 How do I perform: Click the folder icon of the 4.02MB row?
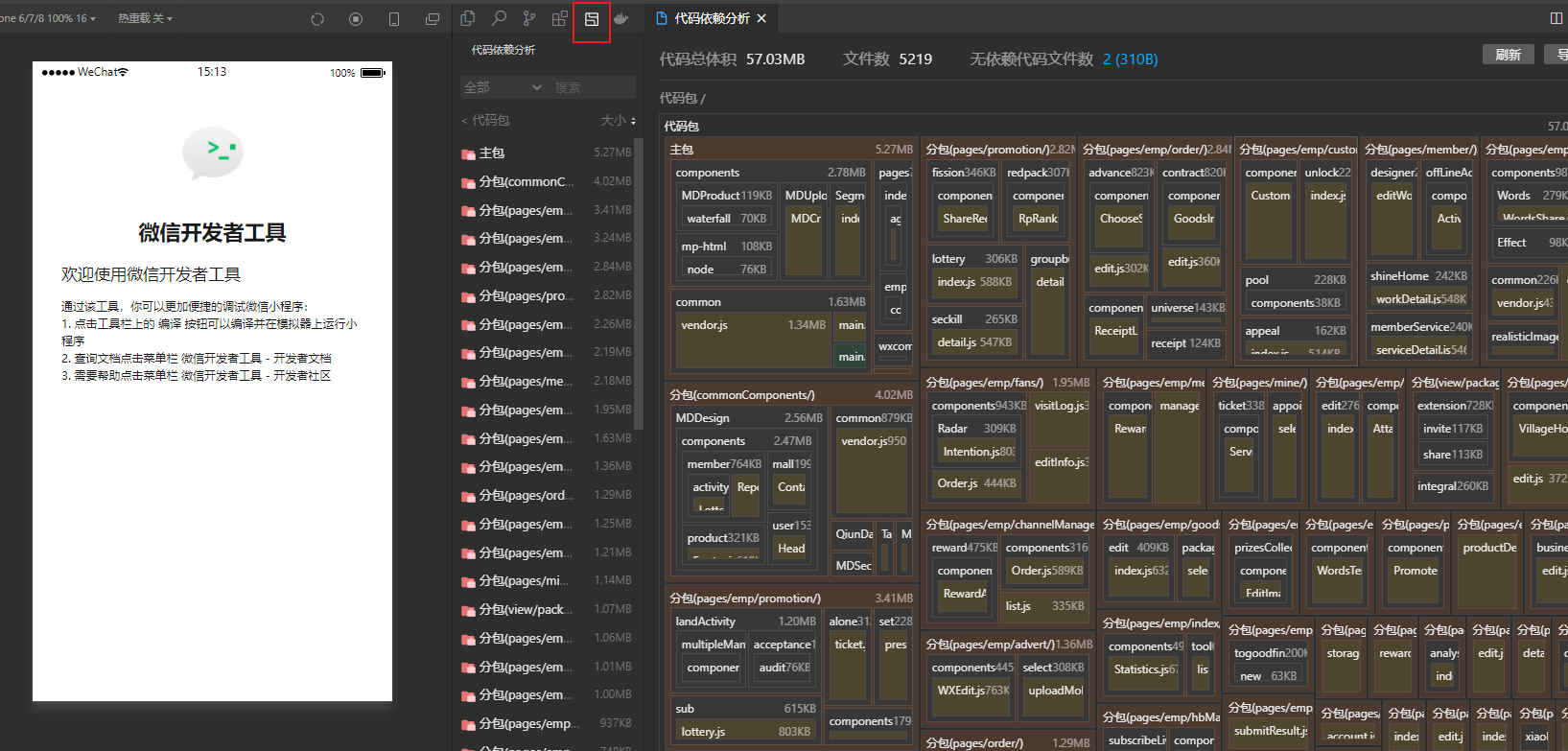click(469, 182)
